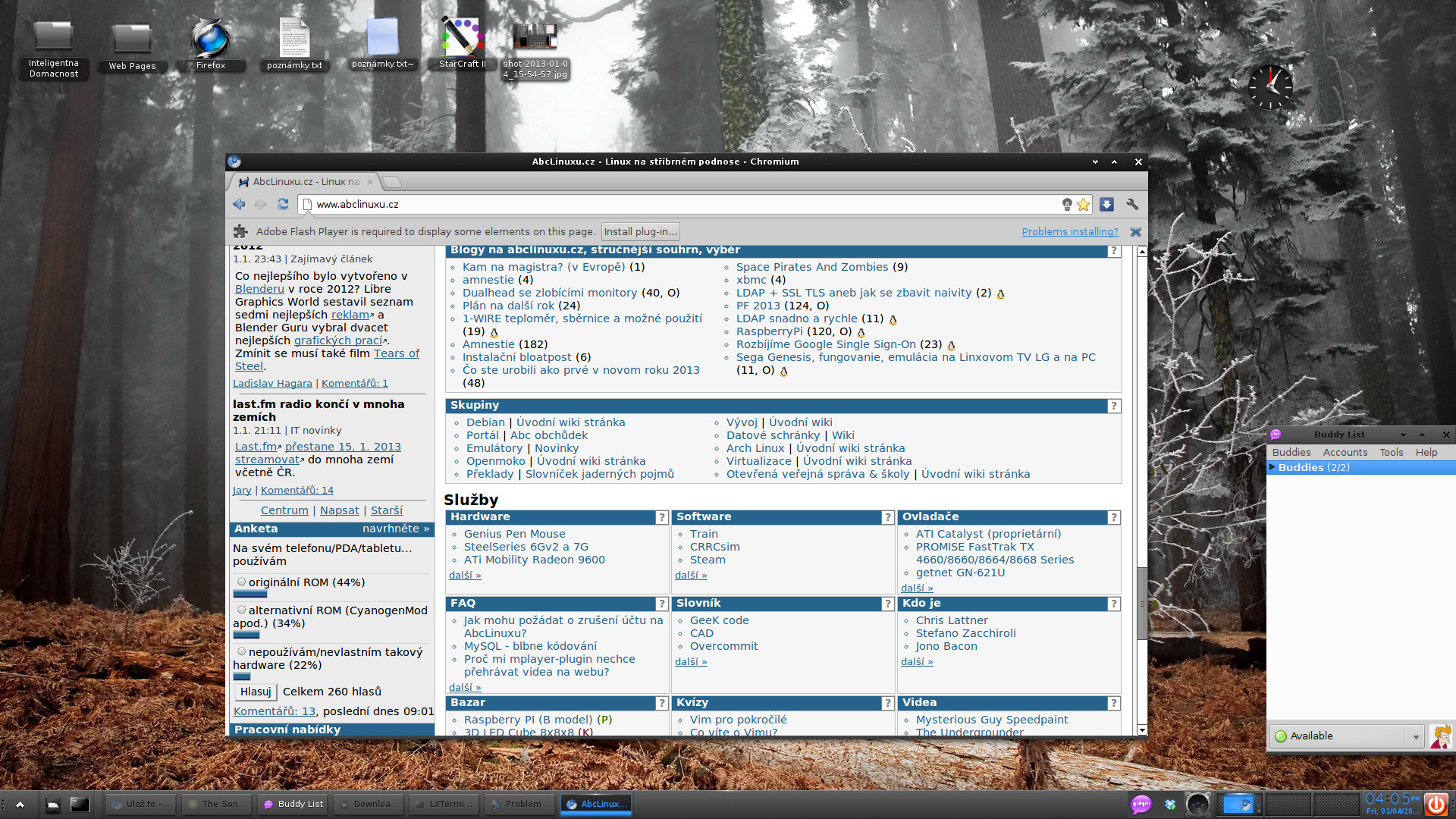
Task: Select nepoužívám/nevlastním poll option
Action: (x=241, y=651)
